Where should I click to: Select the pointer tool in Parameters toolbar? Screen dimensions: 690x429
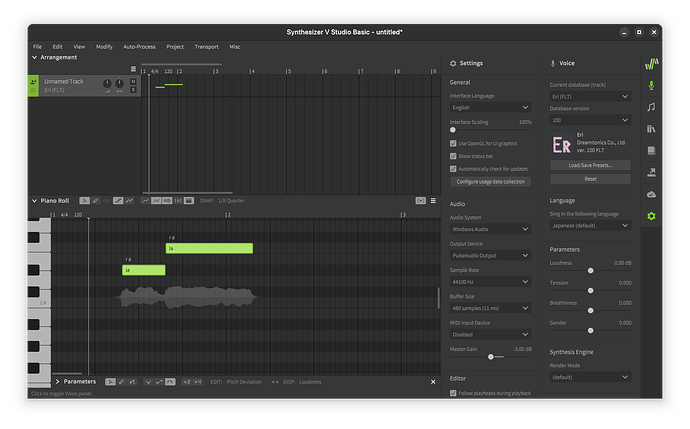tap(110, 382)
